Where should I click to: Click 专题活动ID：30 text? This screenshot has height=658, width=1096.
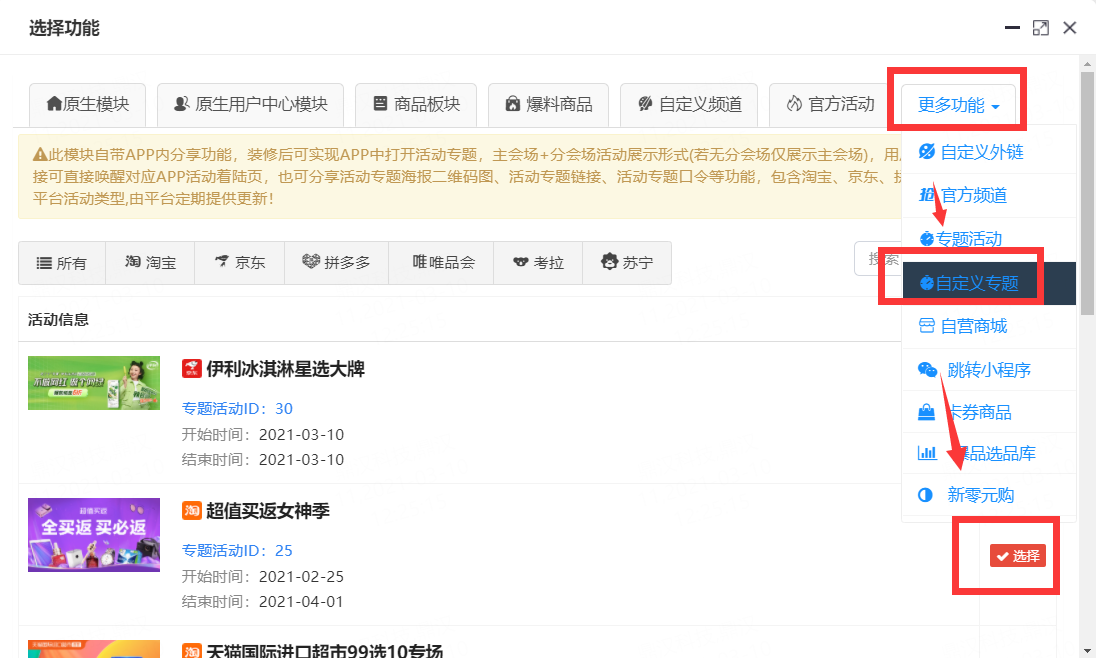[x=237, y=408]
